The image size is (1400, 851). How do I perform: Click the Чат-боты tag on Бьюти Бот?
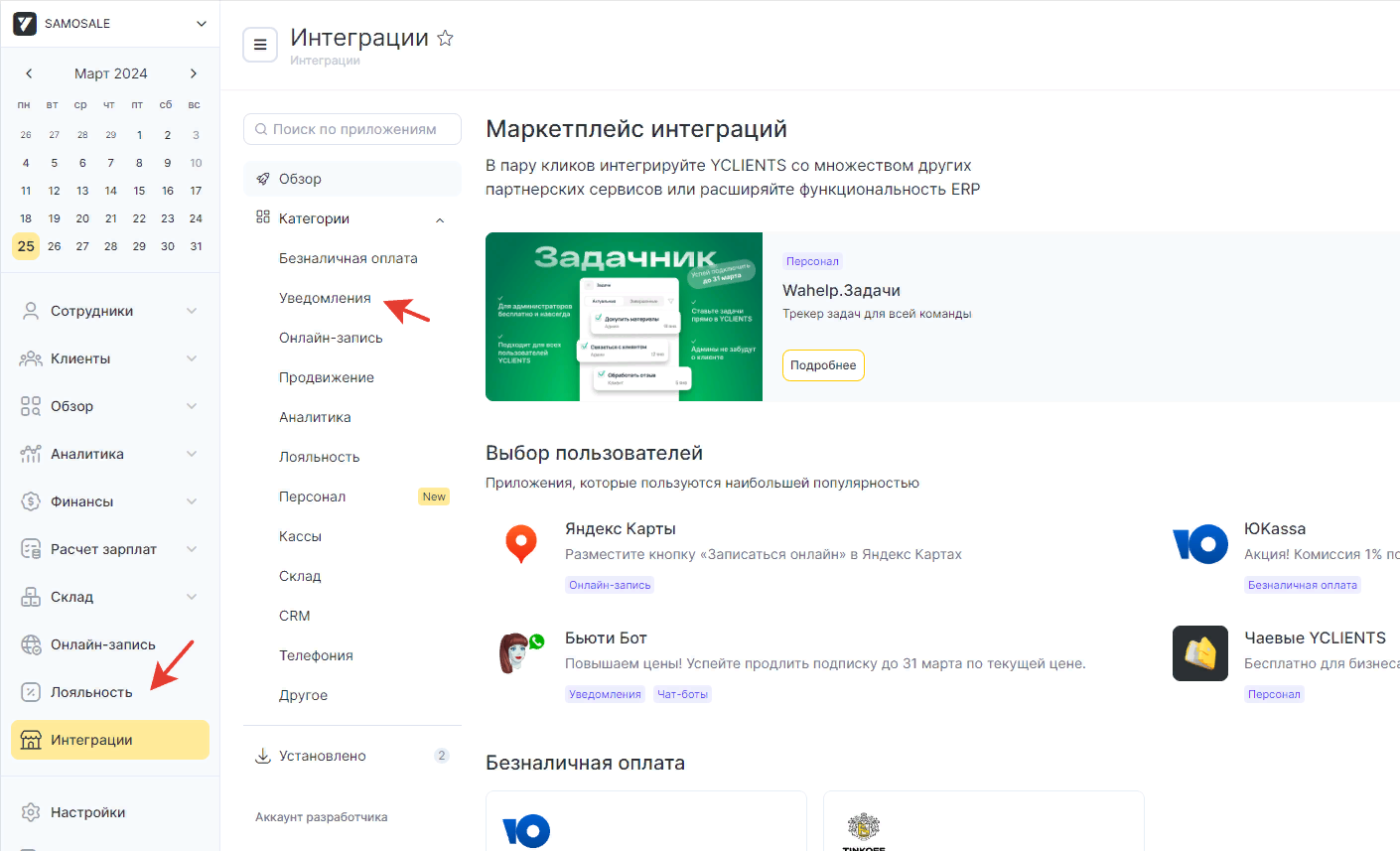pos(682,694)
